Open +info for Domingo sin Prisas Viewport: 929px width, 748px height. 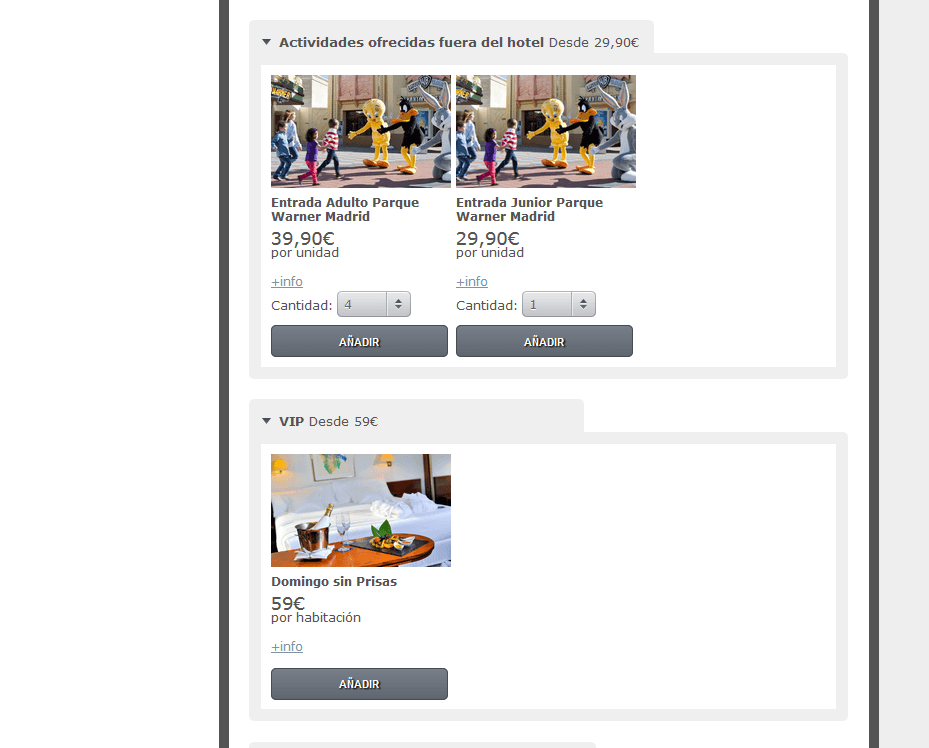click(x=287, y=647)
